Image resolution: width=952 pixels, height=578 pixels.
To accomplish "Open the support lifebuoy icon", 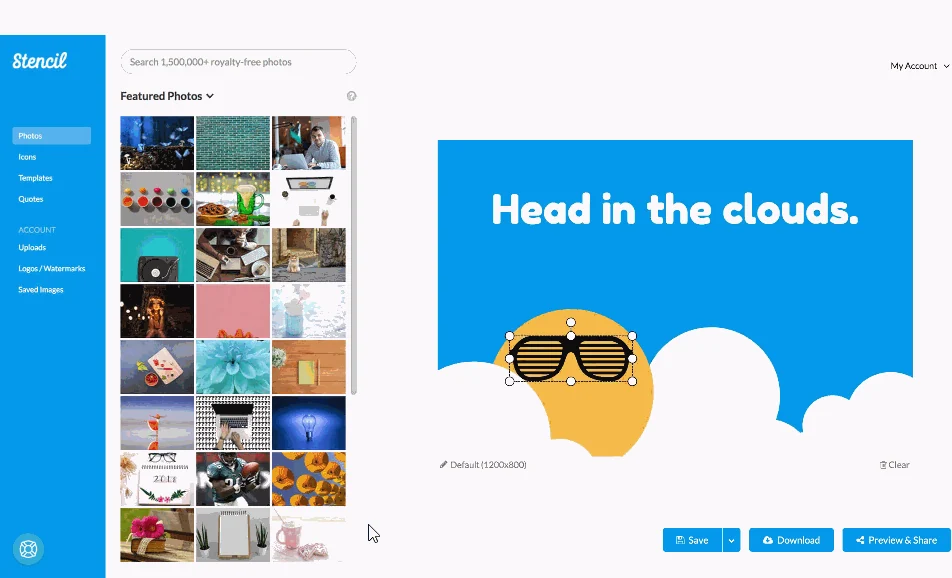I will 29,549.
